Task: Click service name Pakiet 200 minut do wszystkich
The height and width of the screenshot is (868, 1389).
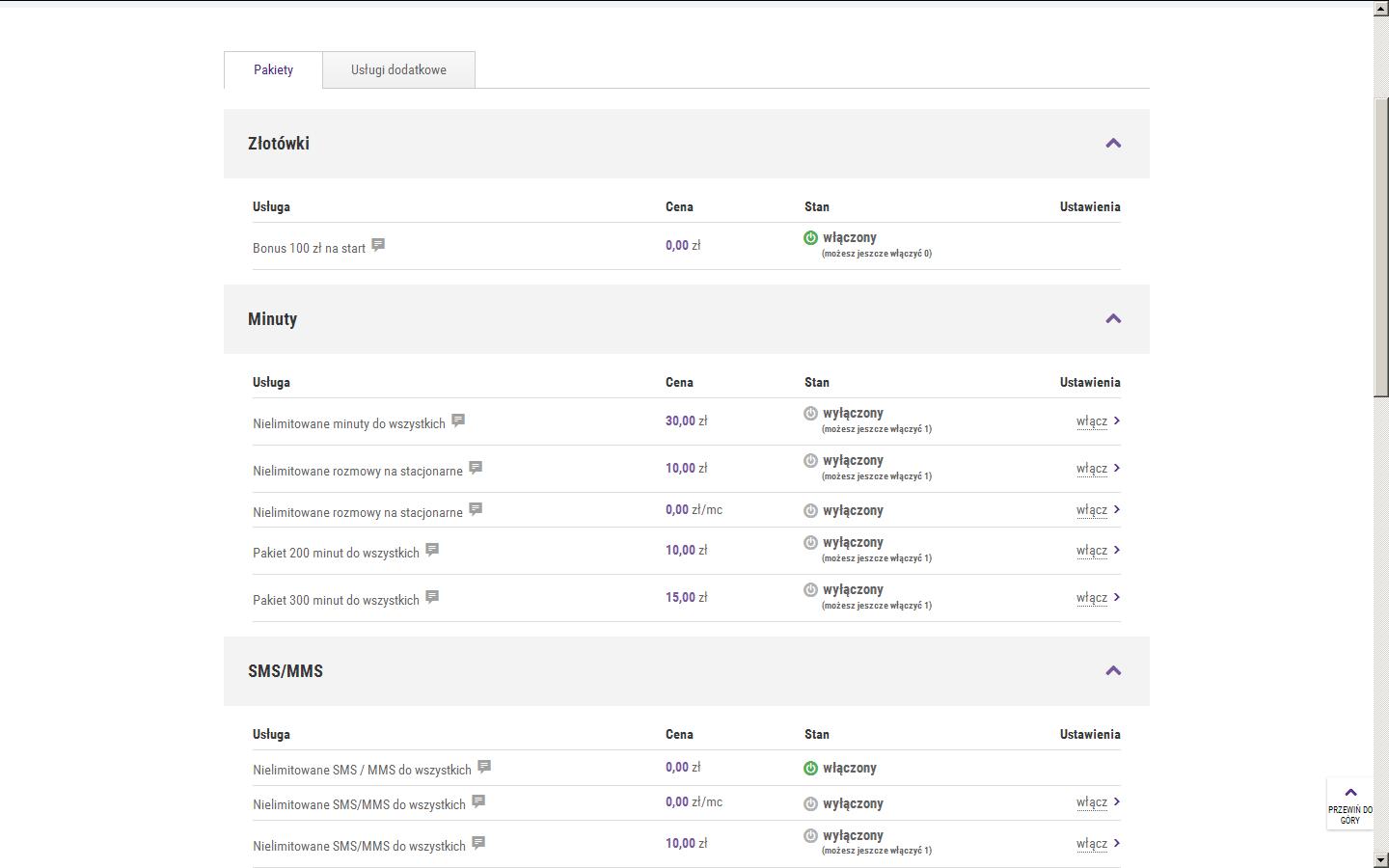Action: [x=336, y=553]
